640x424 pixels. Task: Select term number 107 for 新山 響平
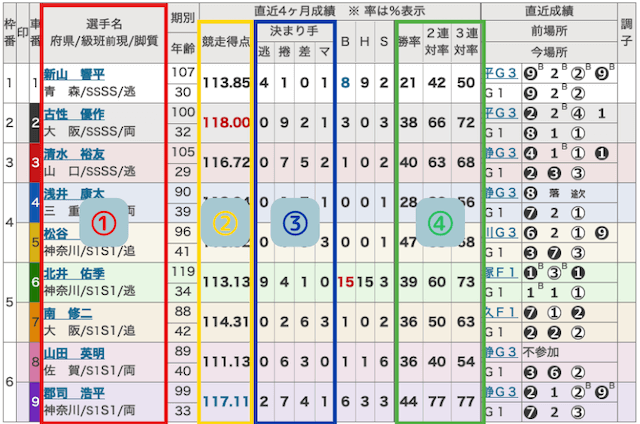183,72
